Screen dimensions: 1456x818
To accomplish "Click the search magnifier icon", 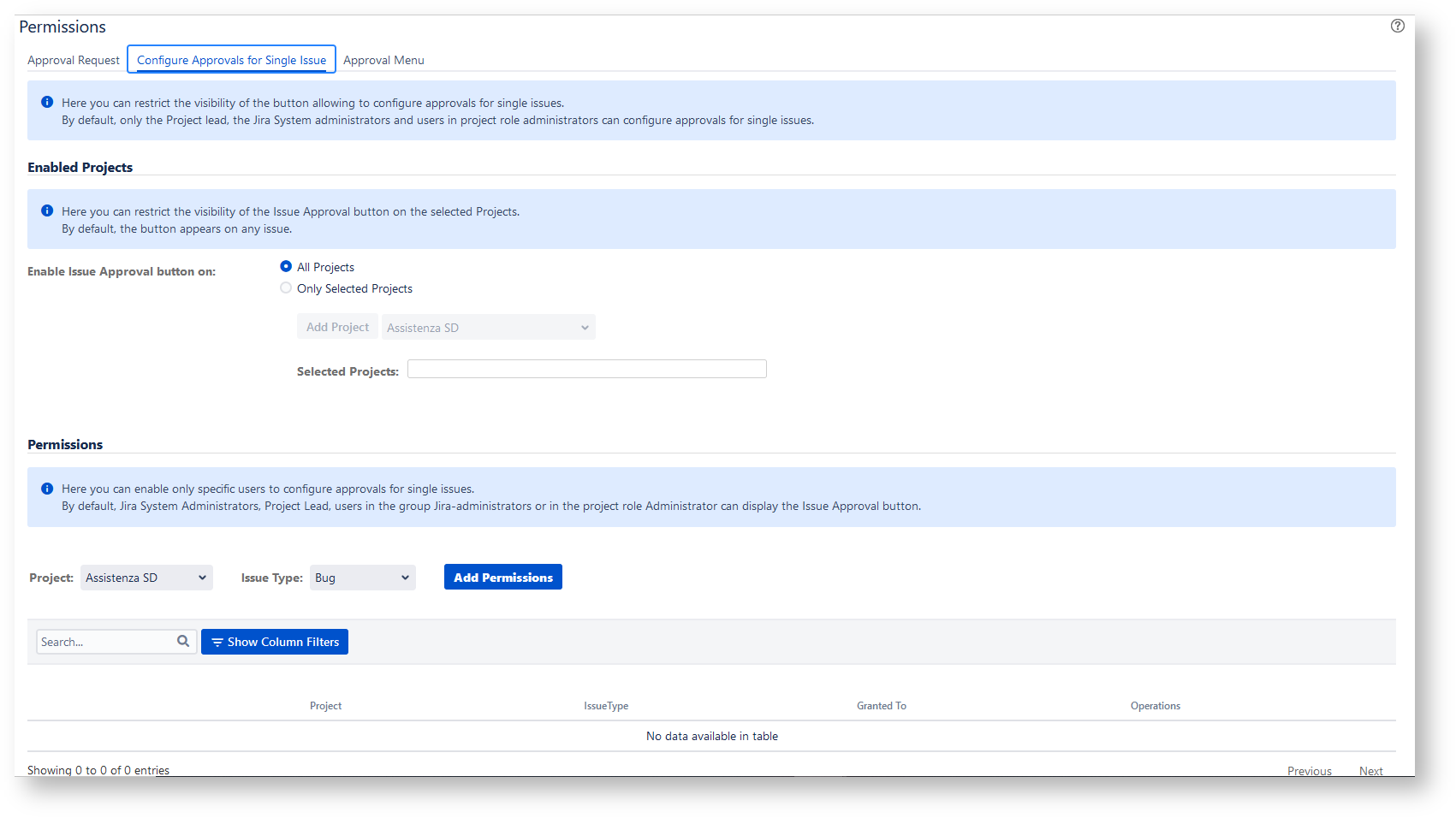I will point(183,641).
